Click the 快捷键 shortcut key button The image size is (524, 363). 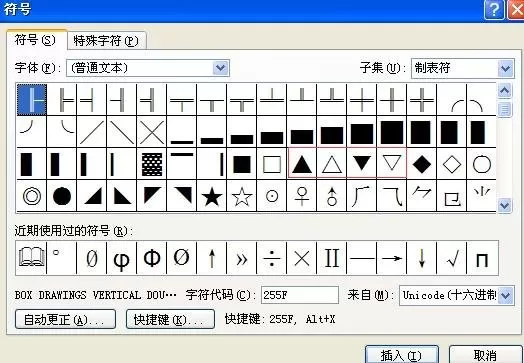(170, 319)
